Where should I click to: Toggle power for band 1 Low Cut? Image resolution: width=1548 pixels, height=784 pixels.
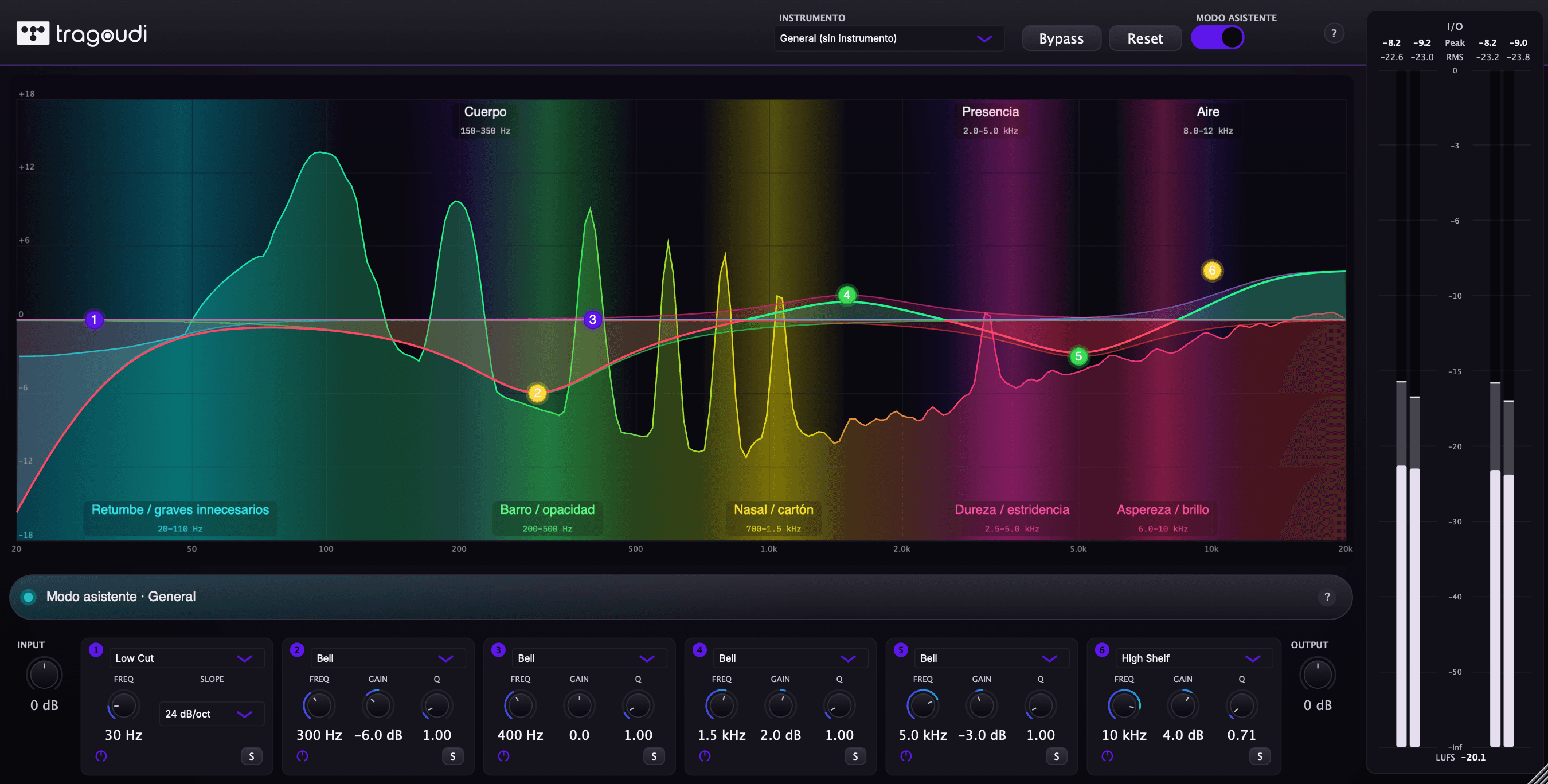pyautogui.click(x=101, y=756)
